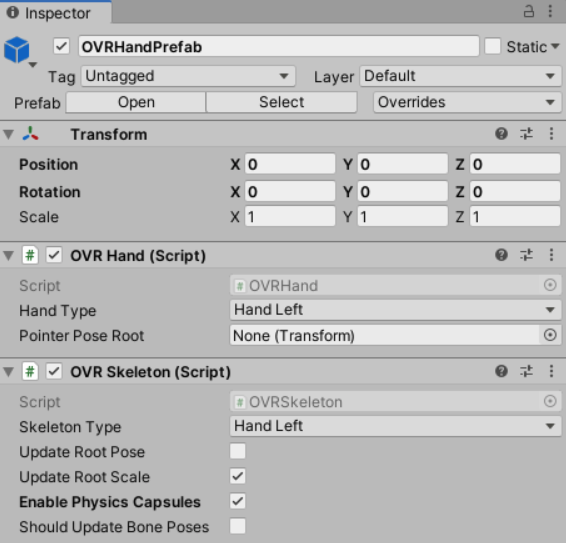Screen dimensions: 566x543
Task: Click the blue prefab cube icon
Action: coord(17,49)
